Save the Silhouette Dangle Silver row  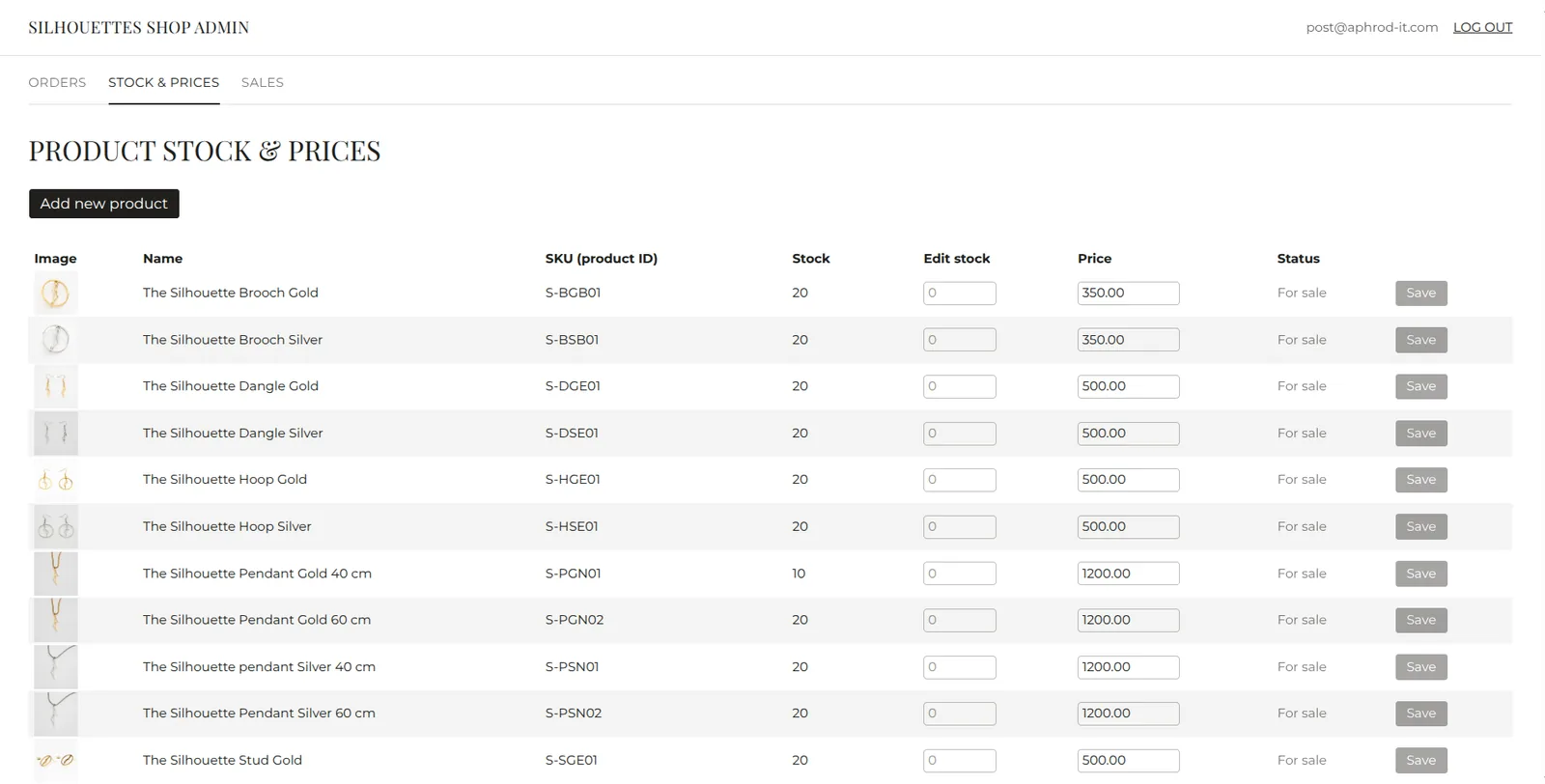click(x=1420, y=434)
